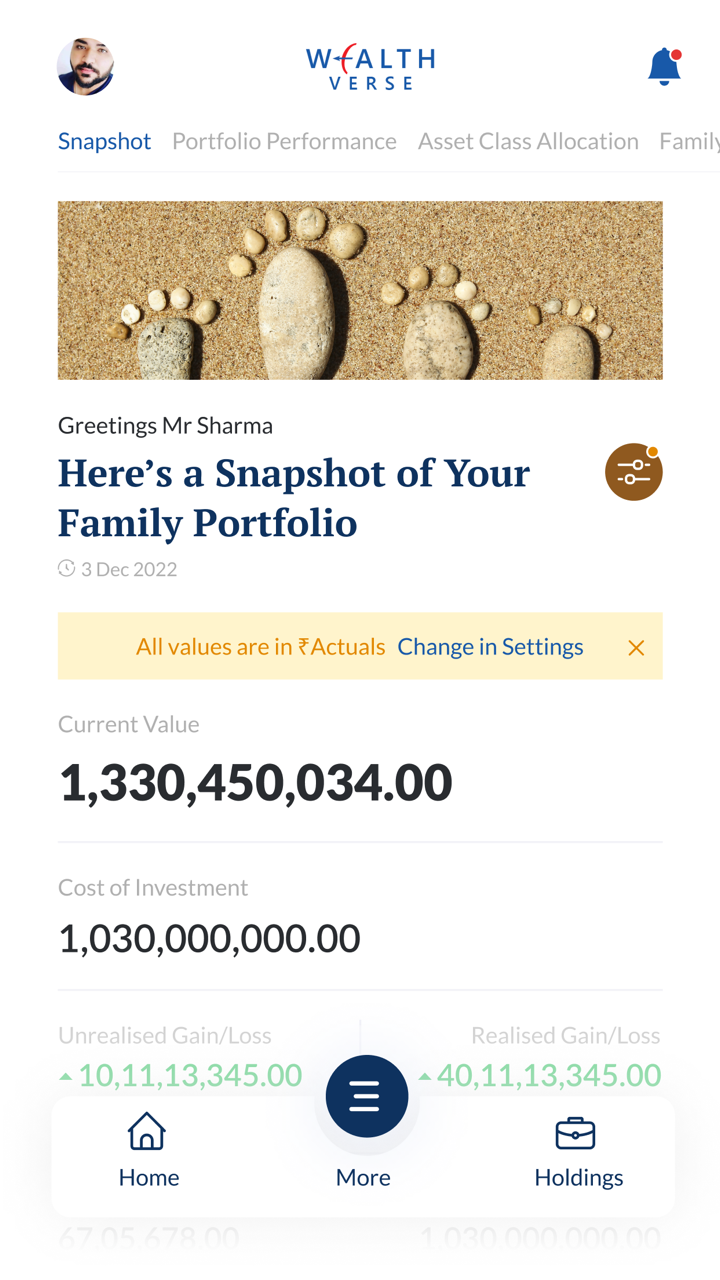Open the profile avatar photo

(x=85, y=67)
